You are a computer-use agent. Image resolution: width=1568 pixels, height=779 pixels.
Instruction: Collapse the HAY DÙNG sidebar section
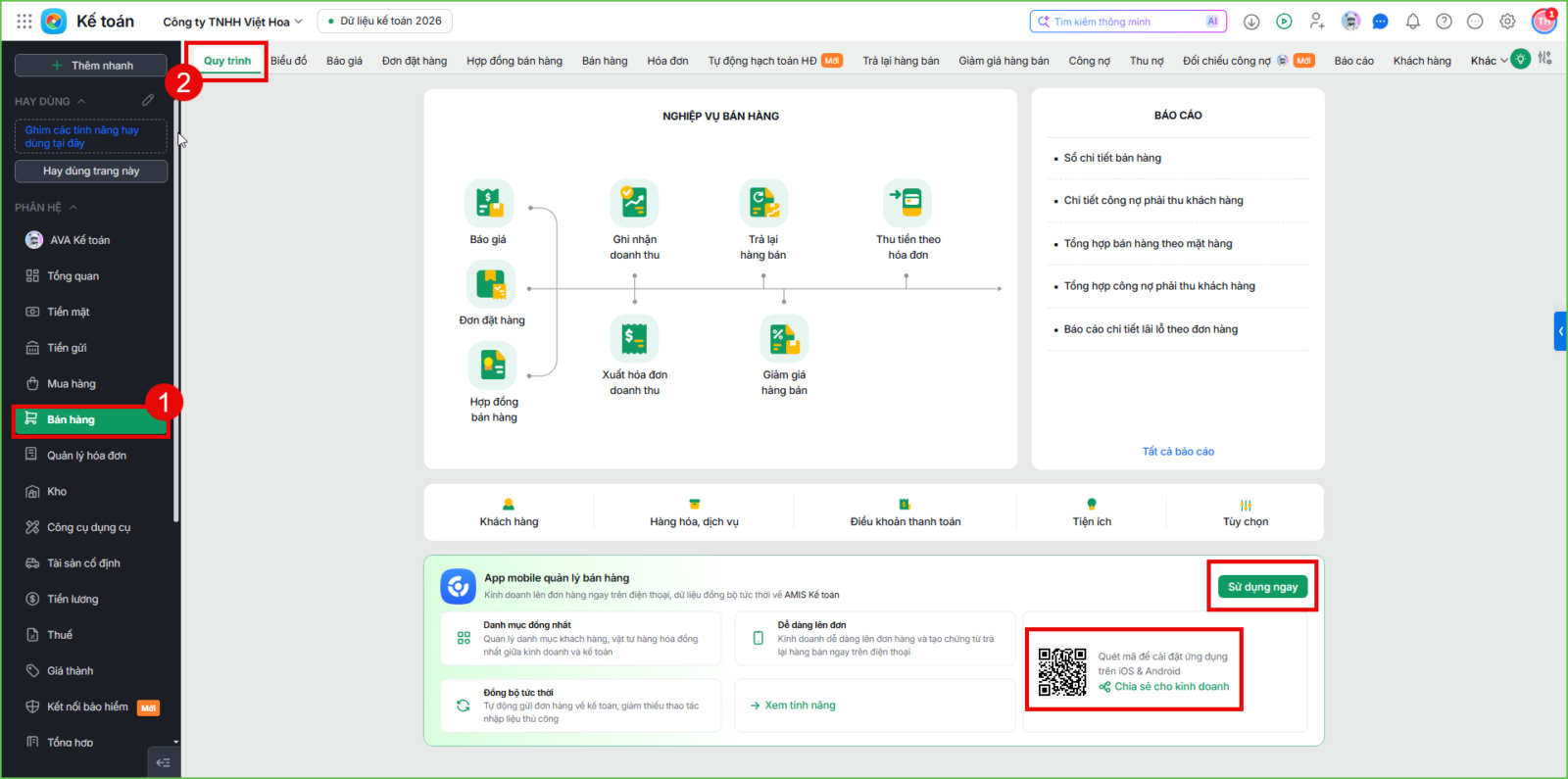(x=81, y=101)
